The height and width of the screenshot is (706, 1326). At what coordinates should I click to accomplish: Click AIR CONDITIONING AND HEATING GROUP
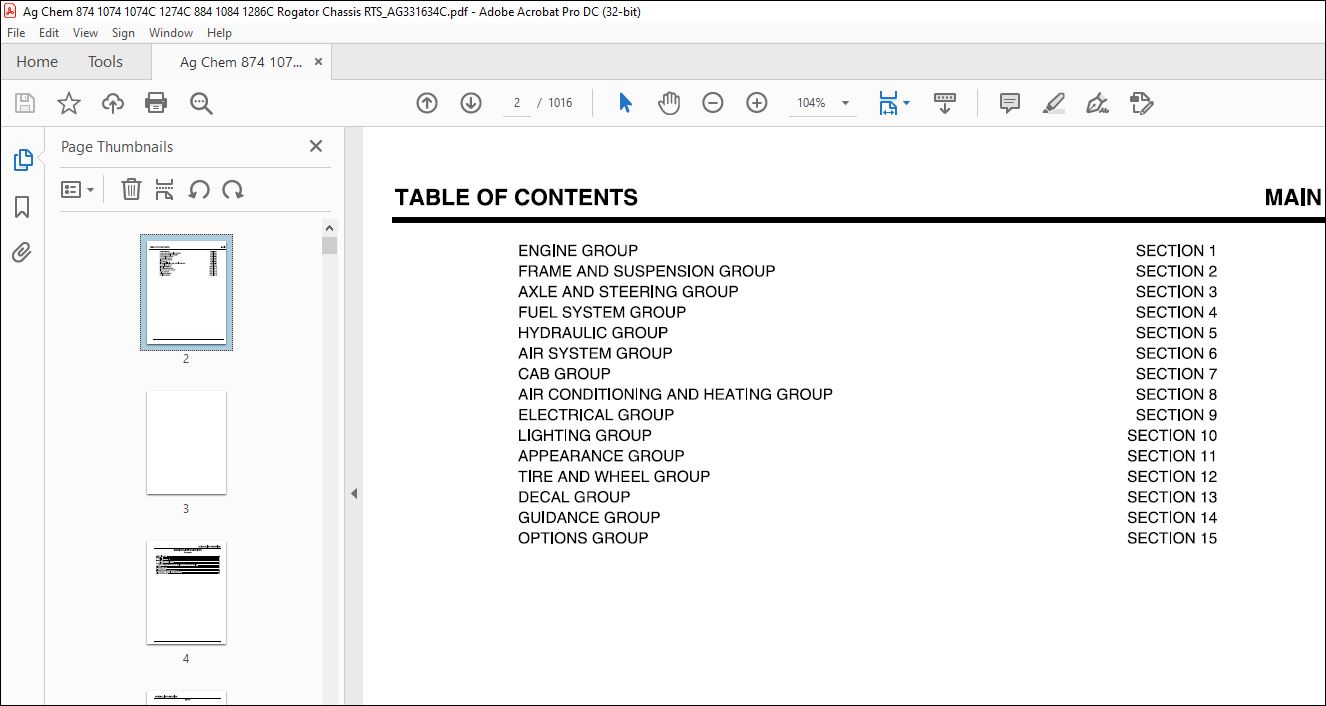point(675,394)
